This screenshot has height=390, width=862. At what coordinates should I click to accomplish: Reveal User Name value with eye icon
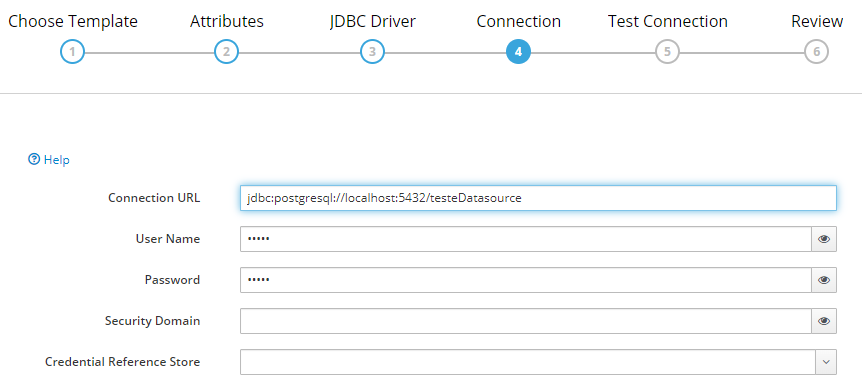[x=824, y=239]
